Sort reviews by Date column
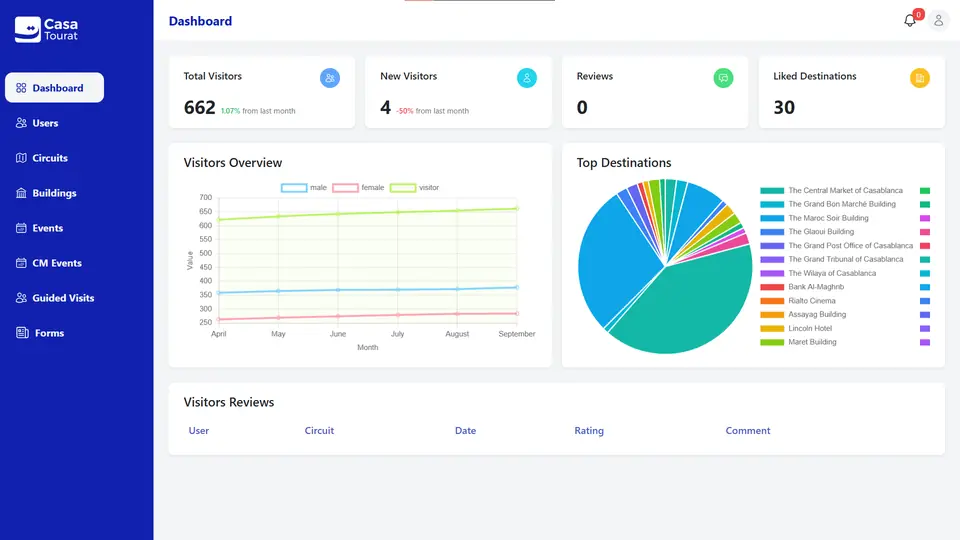The height and width of the screenshot is (540, 960). point(465,430)
